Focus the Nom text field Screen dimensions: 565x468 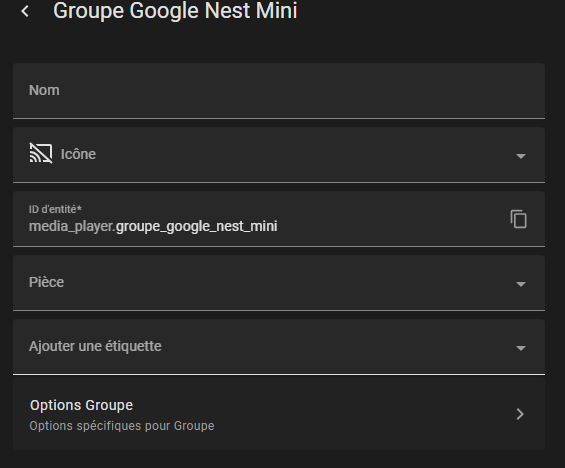tap(279, 91)
